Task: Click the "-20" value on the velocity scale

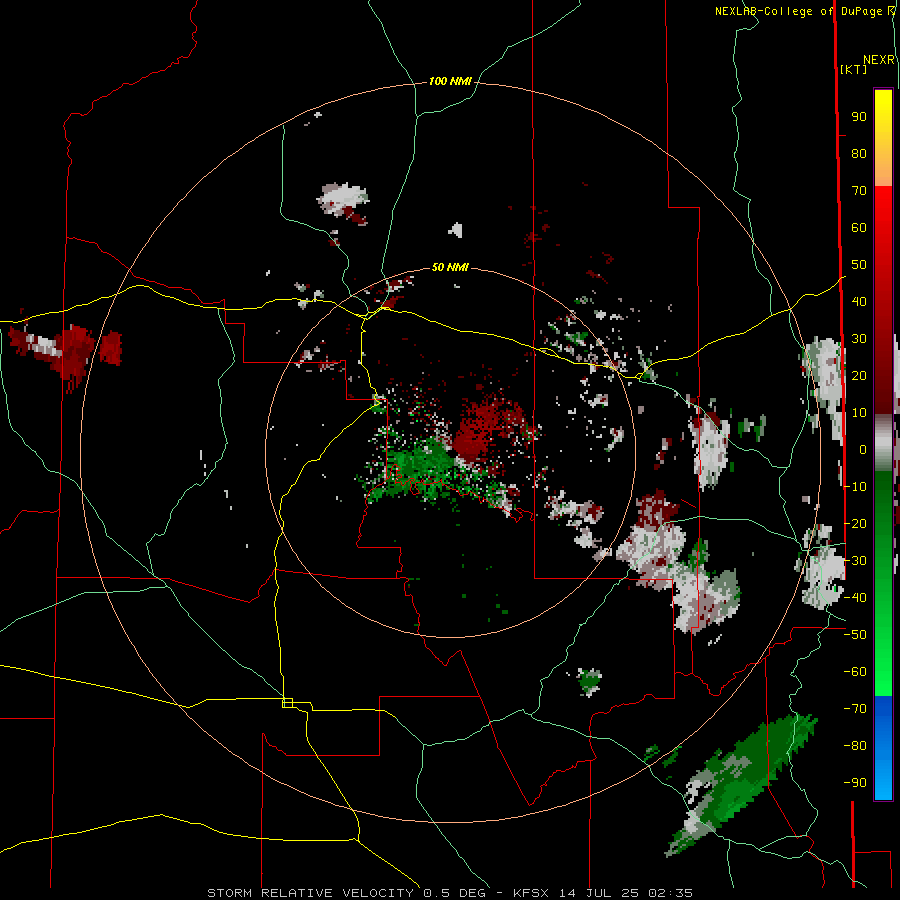Action: 855,524
